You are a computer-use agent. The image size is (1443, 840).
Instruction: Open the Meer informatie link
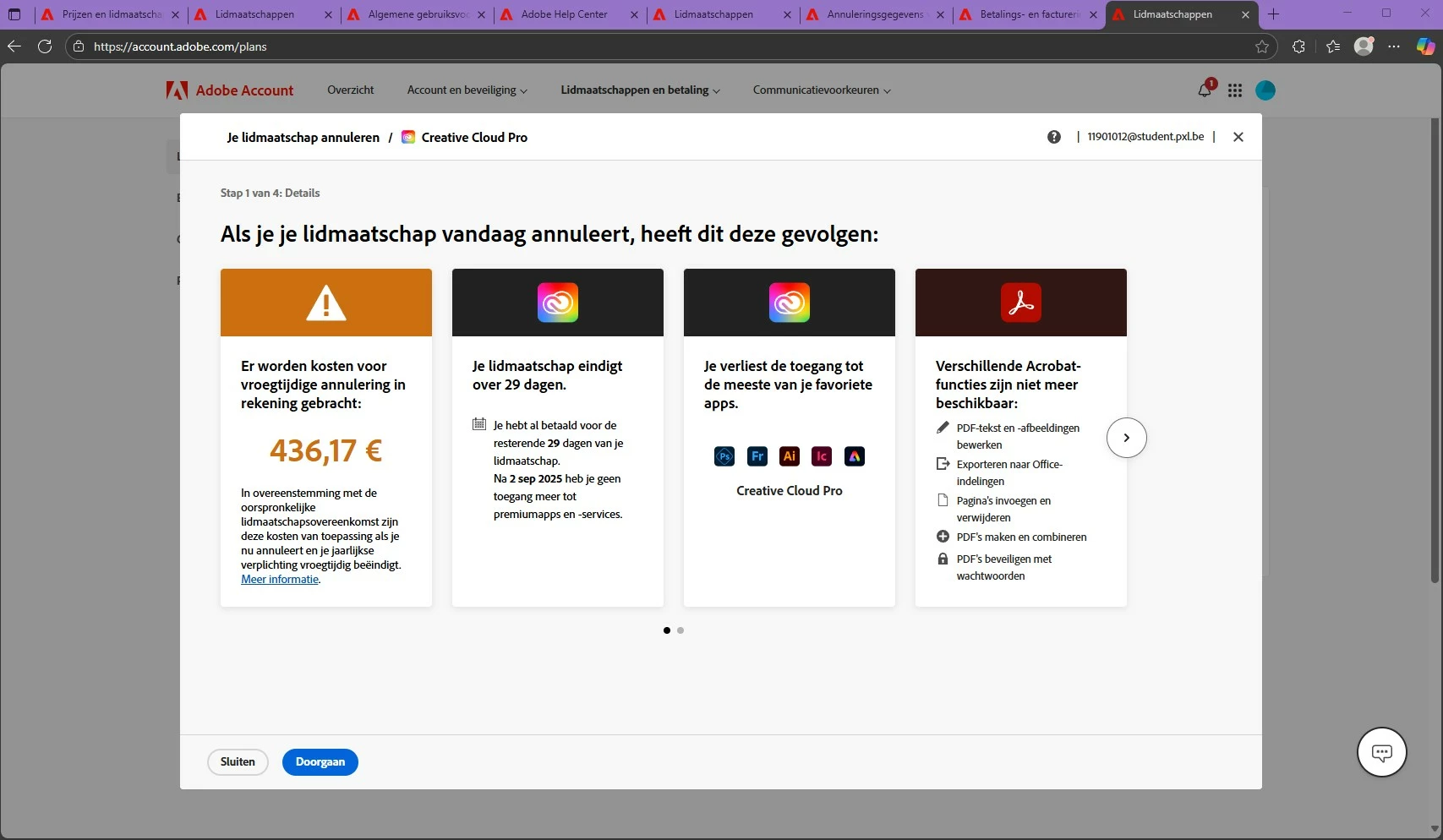[280, 580]
